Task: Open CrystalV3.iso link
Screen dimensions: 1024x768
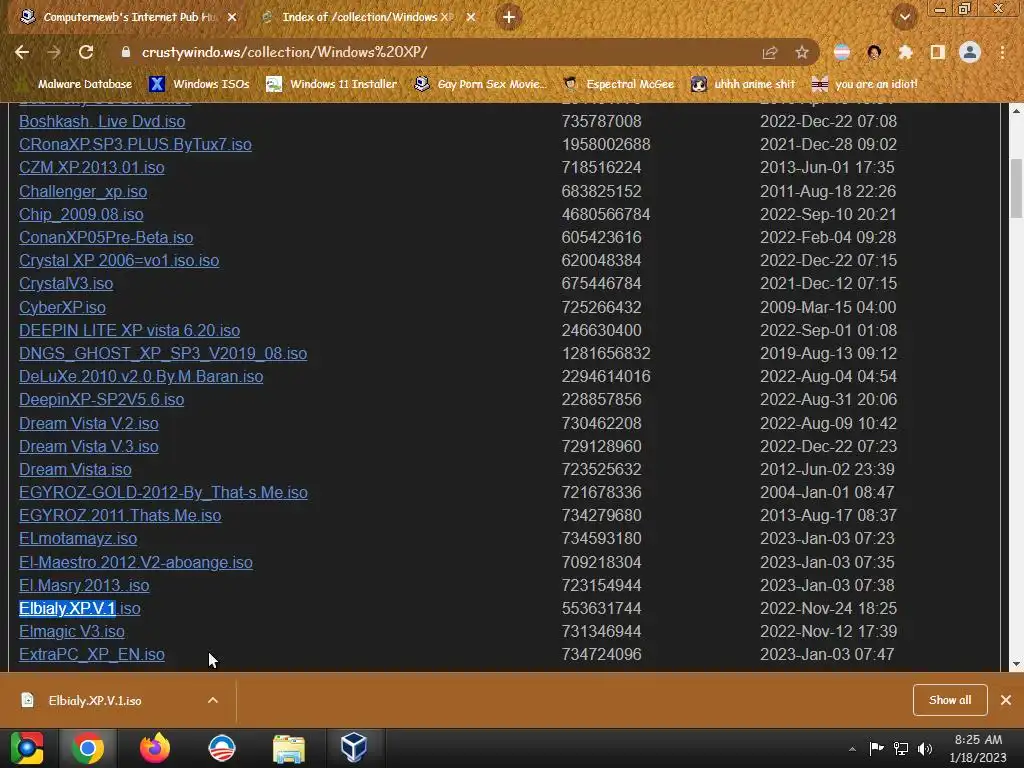Action: (x=66, y=283)
